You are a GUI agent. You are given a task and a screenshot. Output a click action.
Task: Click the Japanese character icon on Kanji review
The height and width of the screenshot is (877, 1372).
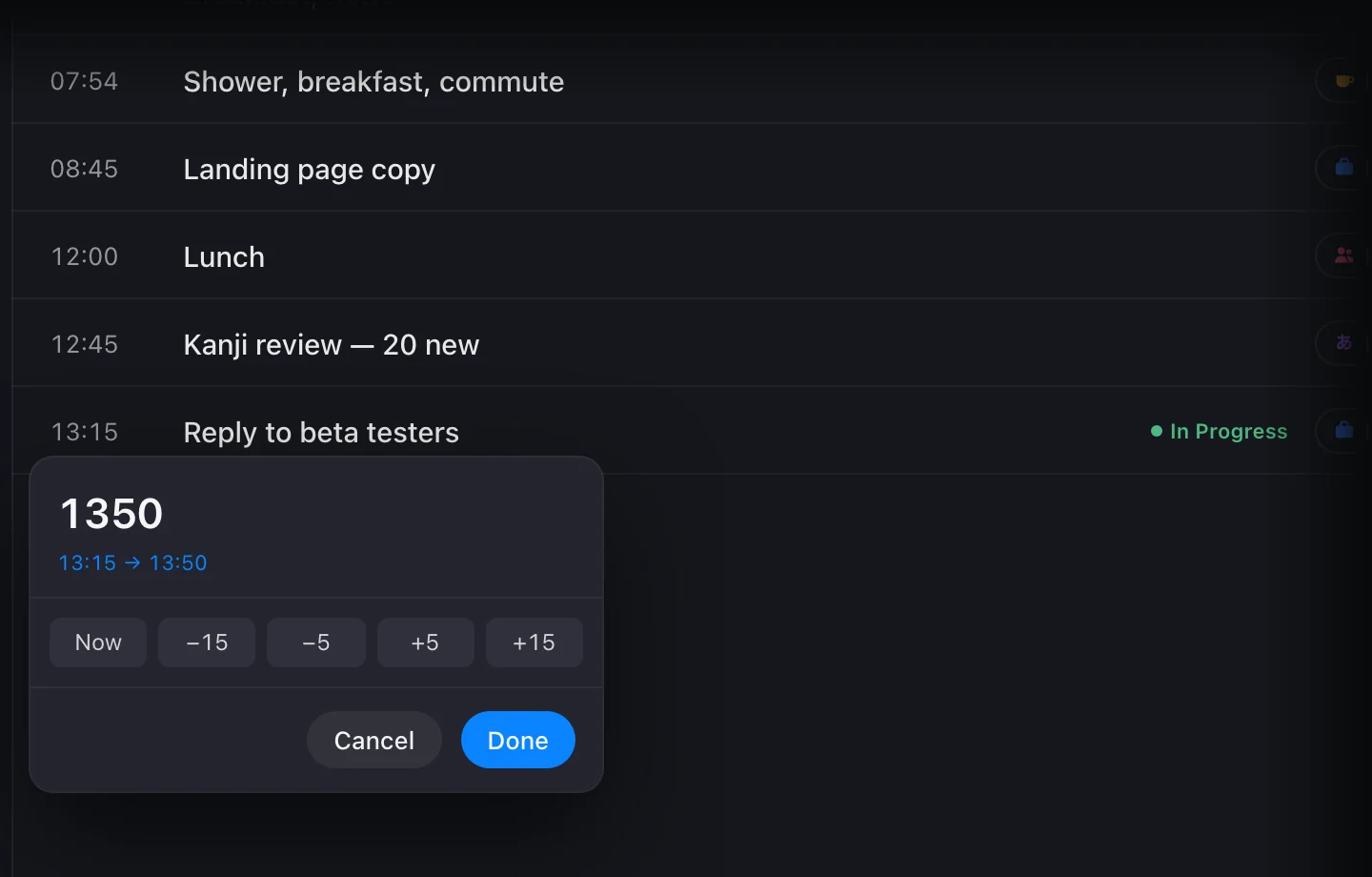click(1343, 343)
